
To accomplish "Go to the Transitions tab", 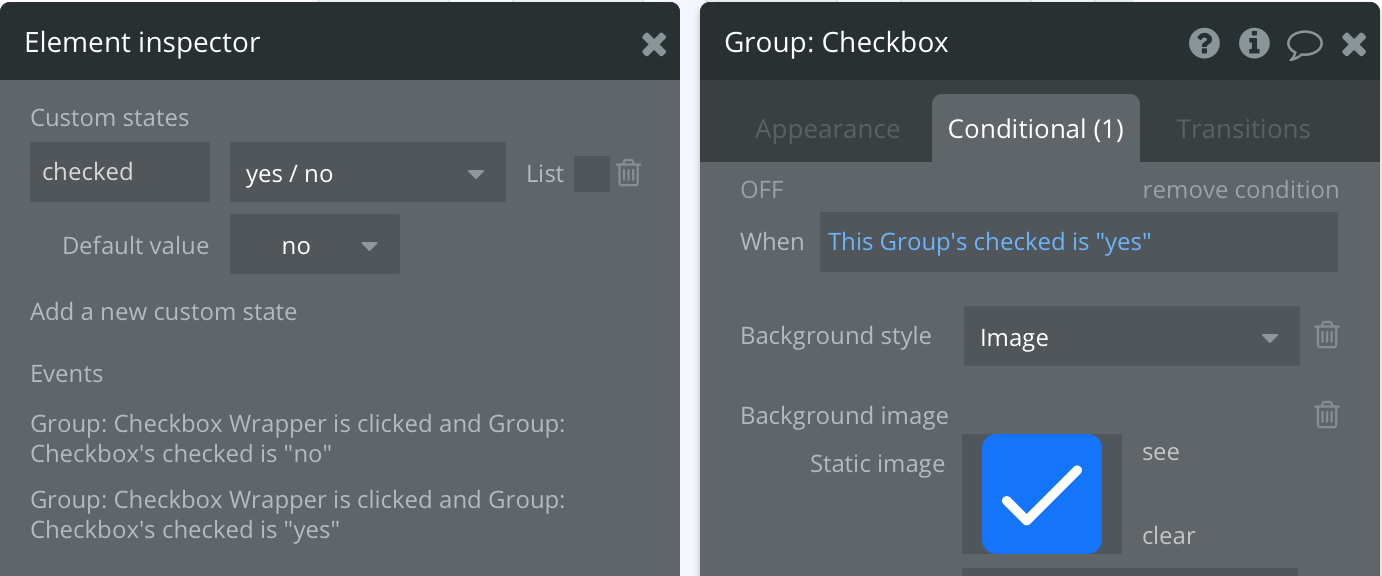I will 1243,129.
